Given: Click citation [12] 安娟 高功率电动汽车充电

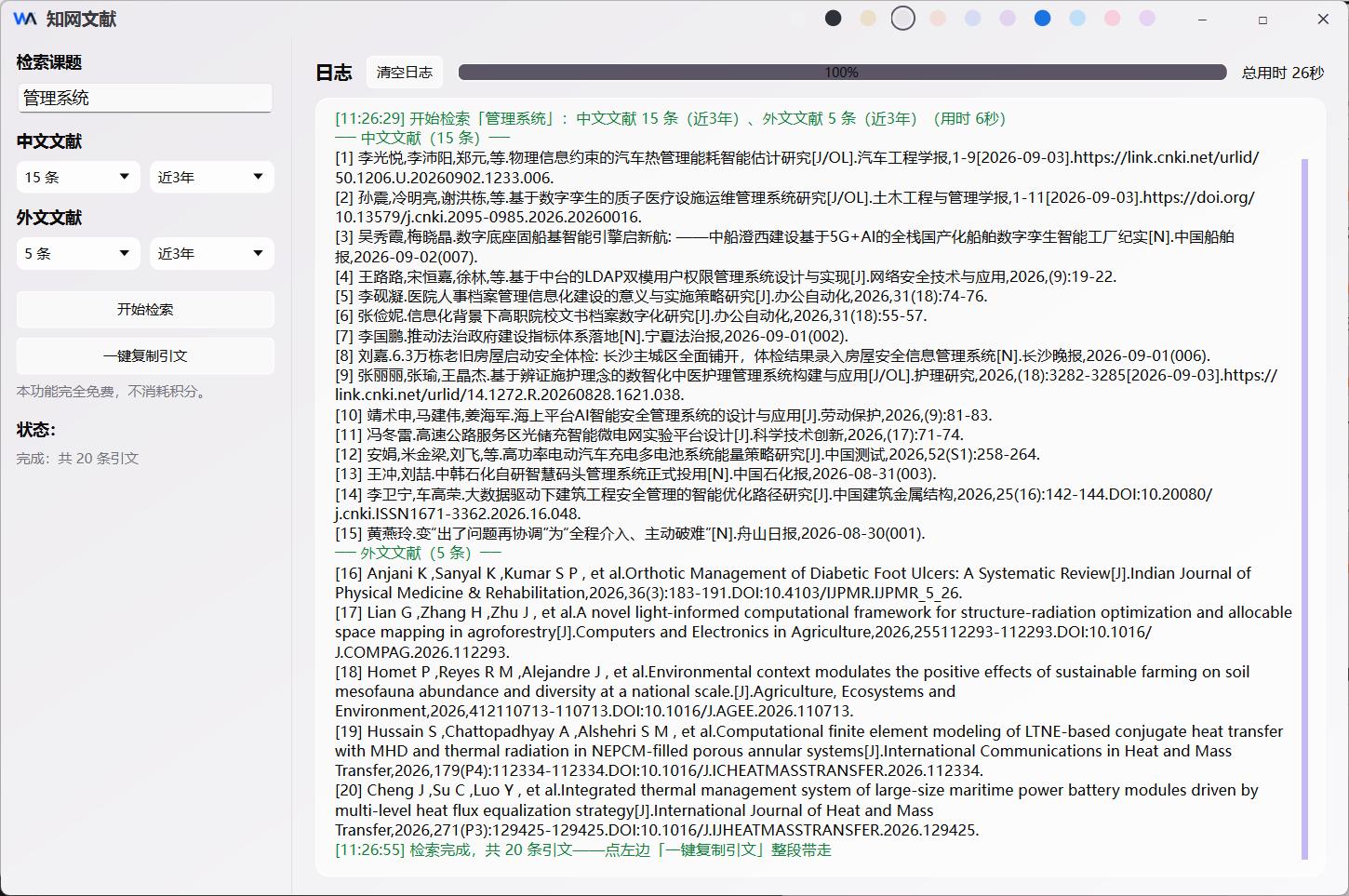Looking at the screenshot, I should 688,454.
